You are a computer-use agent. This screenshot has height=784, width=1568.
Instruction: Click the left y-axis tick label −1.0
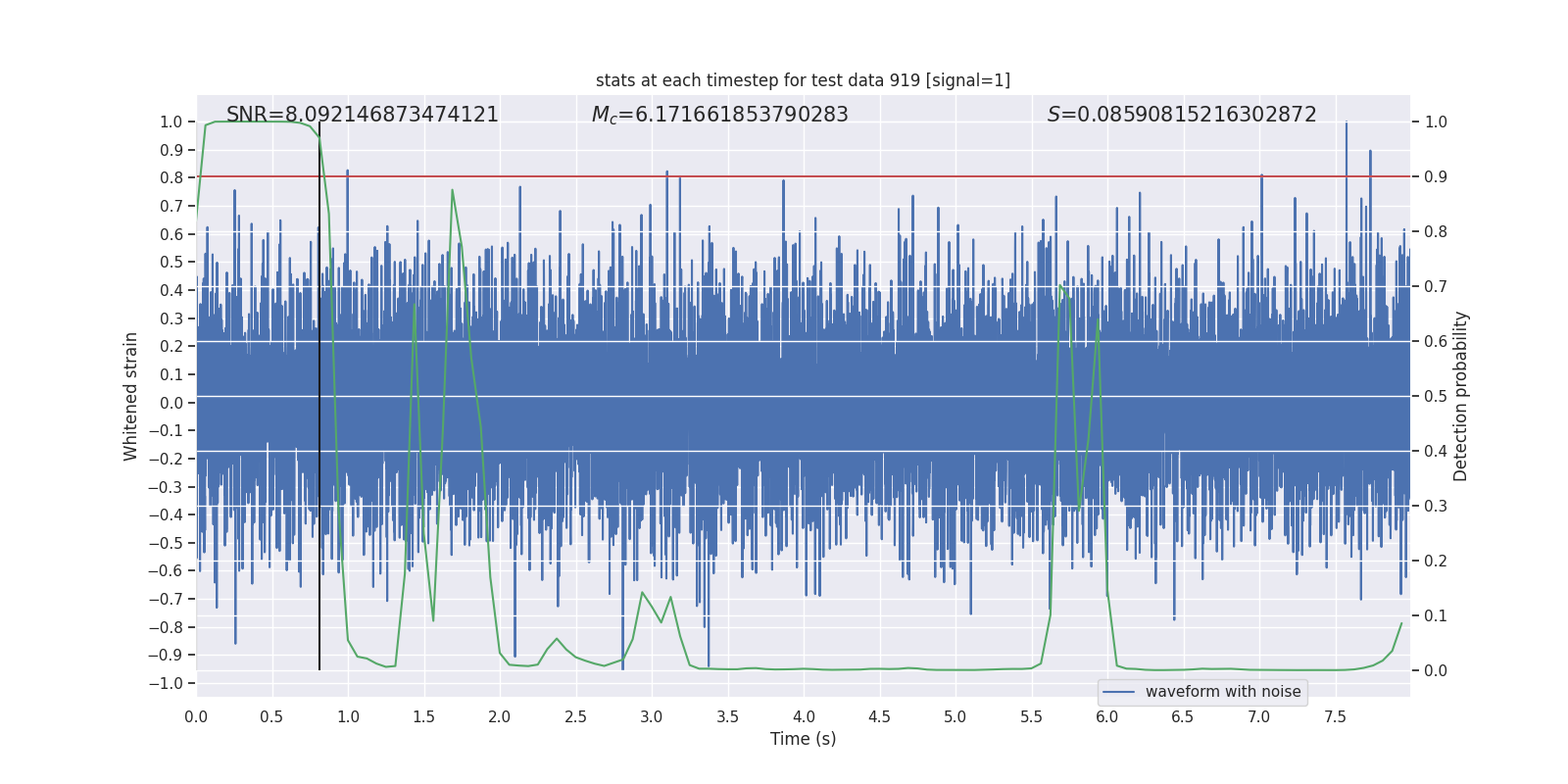(x=166, y=683)
